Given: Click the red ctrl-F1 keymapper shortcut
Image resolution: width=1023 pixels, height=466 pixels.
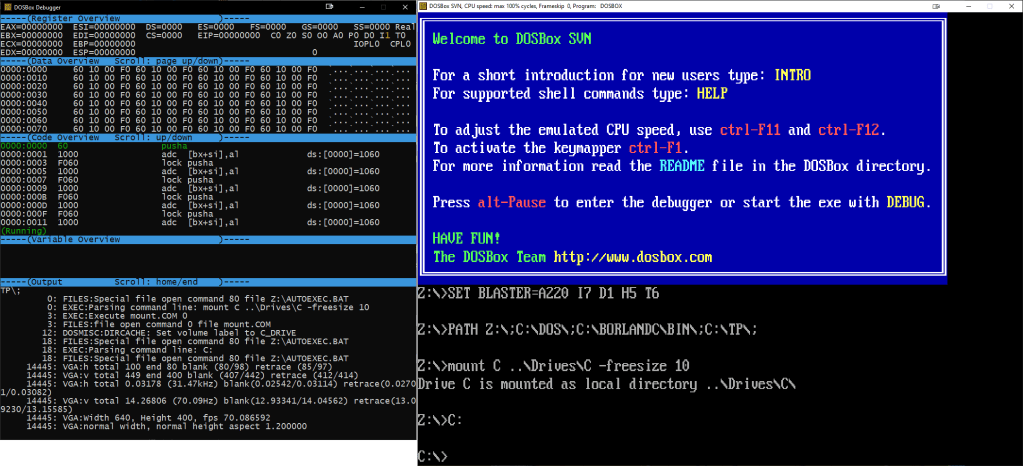Looking at the screenshot, I should [656, 148].
